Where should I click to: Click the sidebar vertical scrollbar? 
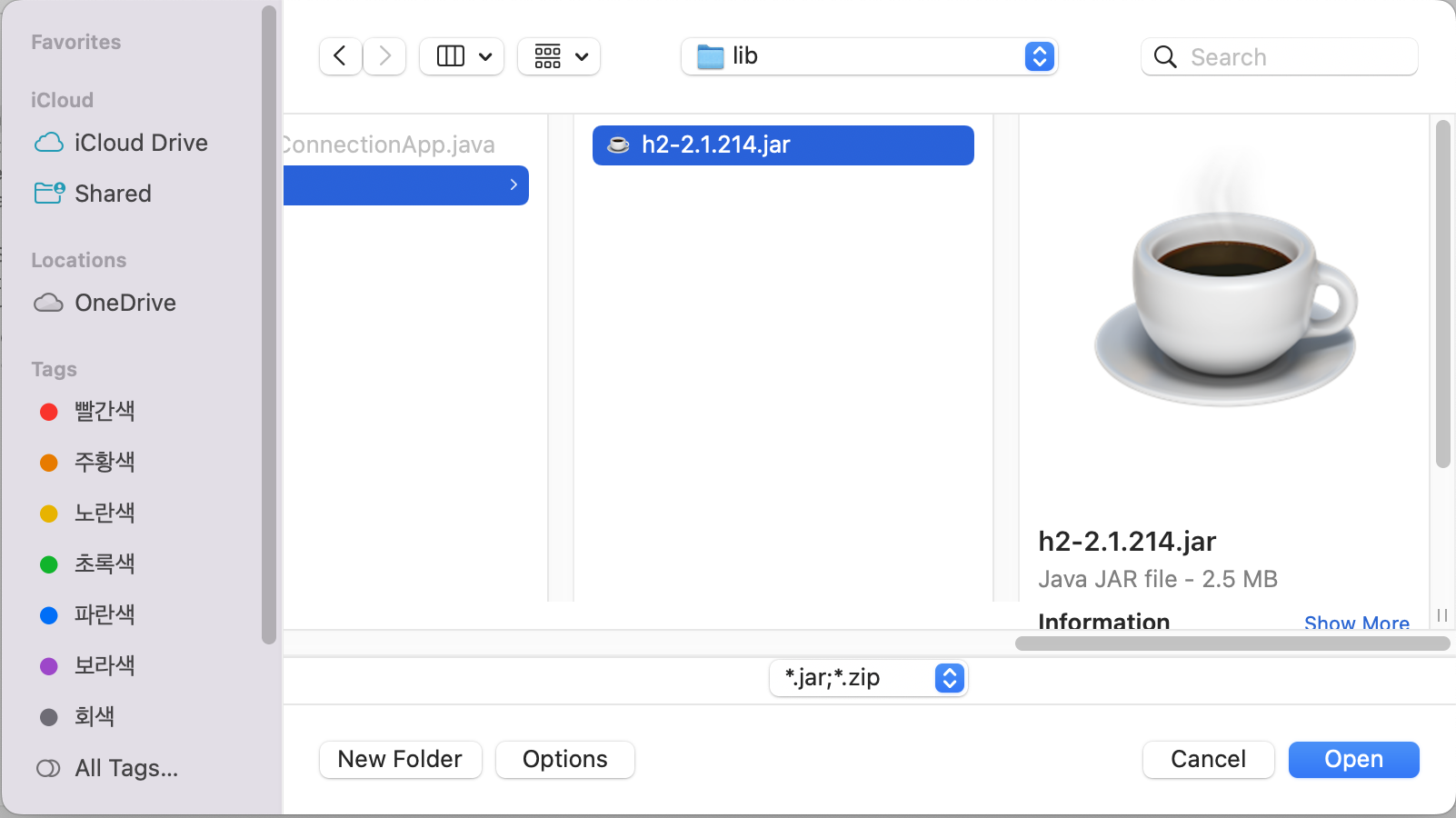coord(268,324)
